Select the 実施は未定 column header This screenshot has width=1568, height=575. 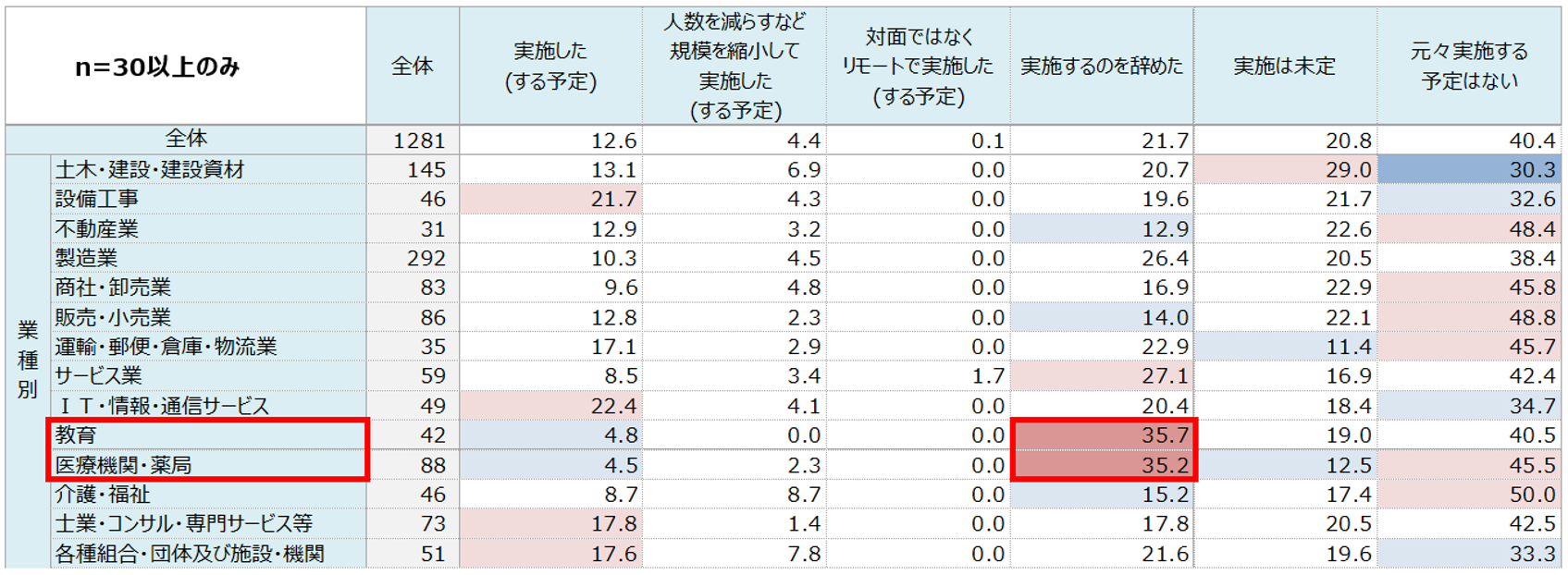[1284, 66]
